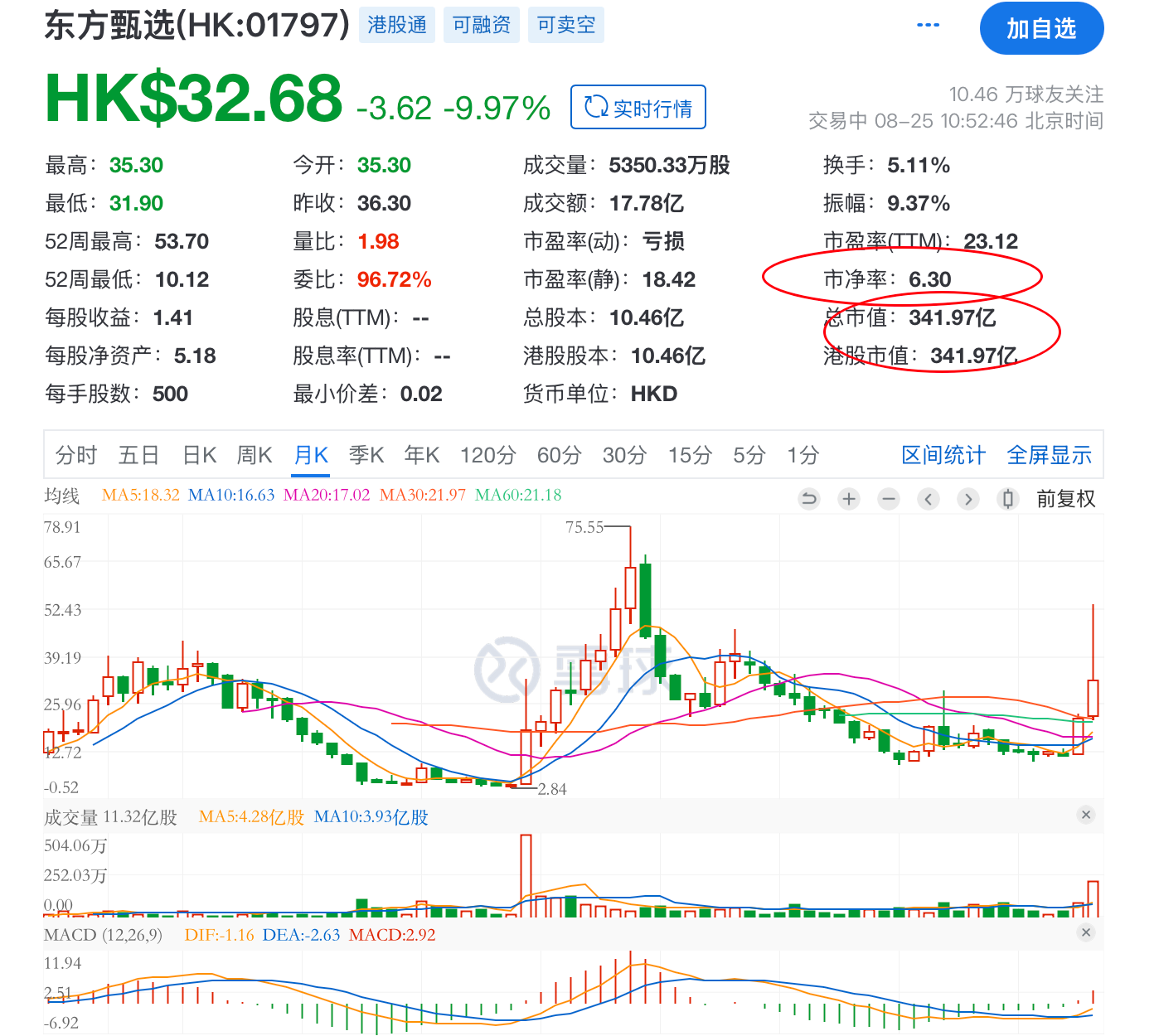This screenshot has height=1036, width=1159.
Task: Move chart right with the right chevron
Action: tap(967, 499)
